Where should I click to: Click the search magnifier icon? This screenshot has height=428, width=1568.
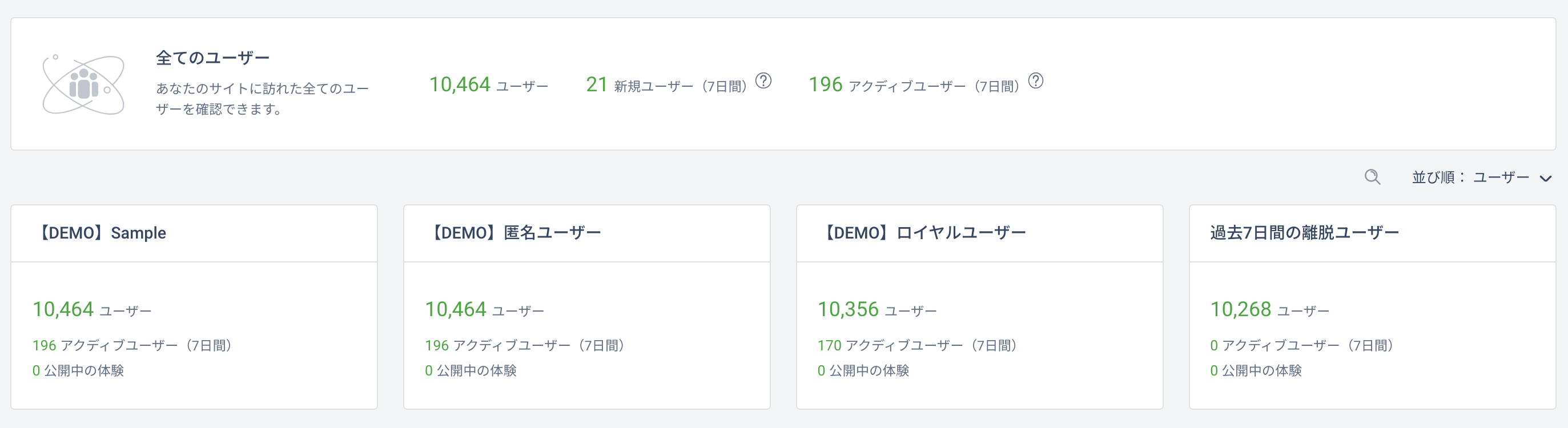[x=1372, y=177]
